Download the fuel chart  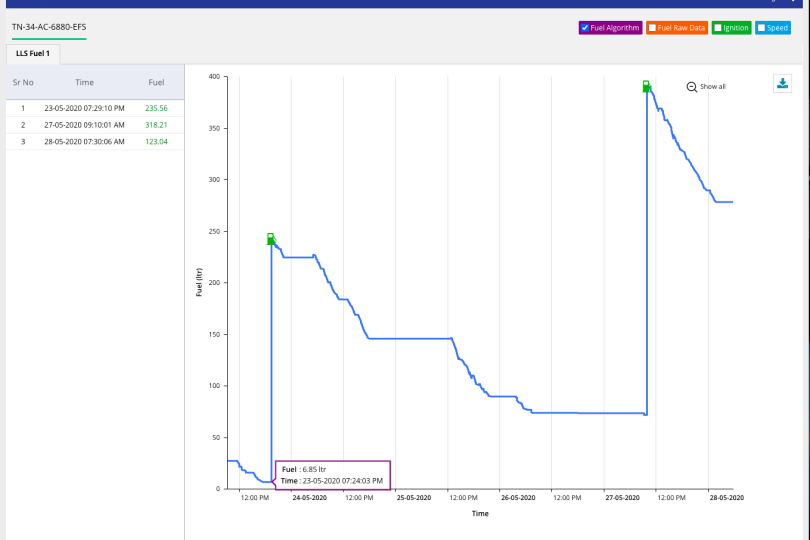[782, 83]
